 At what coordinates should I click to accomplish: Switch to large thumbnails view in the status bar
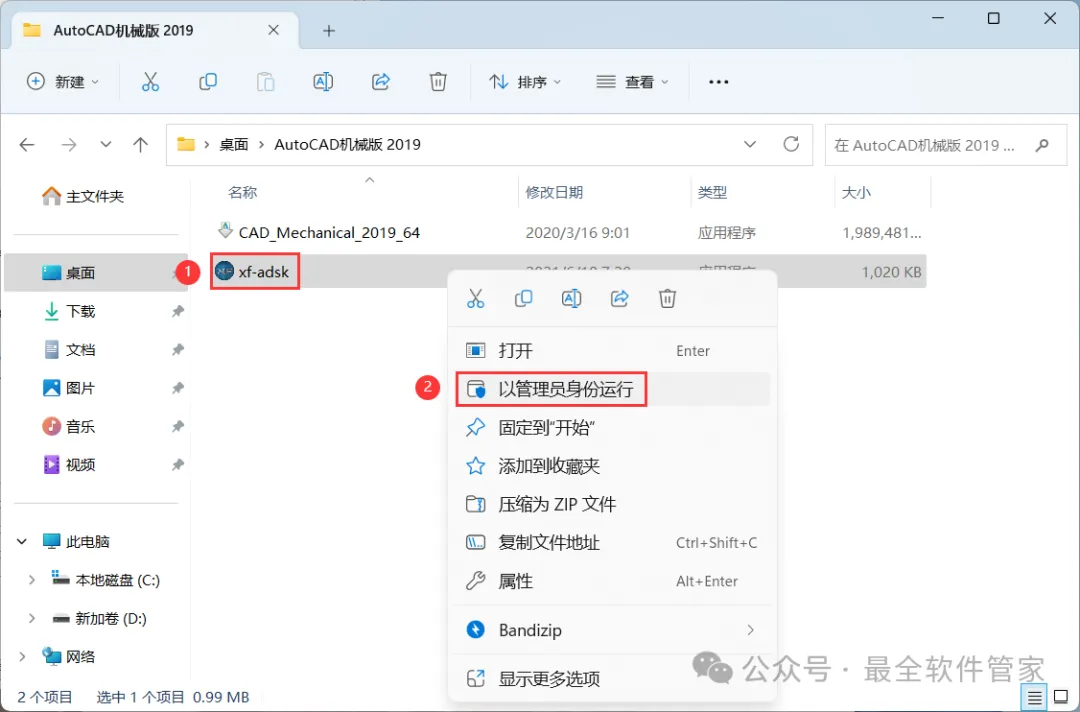coord(1061,697)
